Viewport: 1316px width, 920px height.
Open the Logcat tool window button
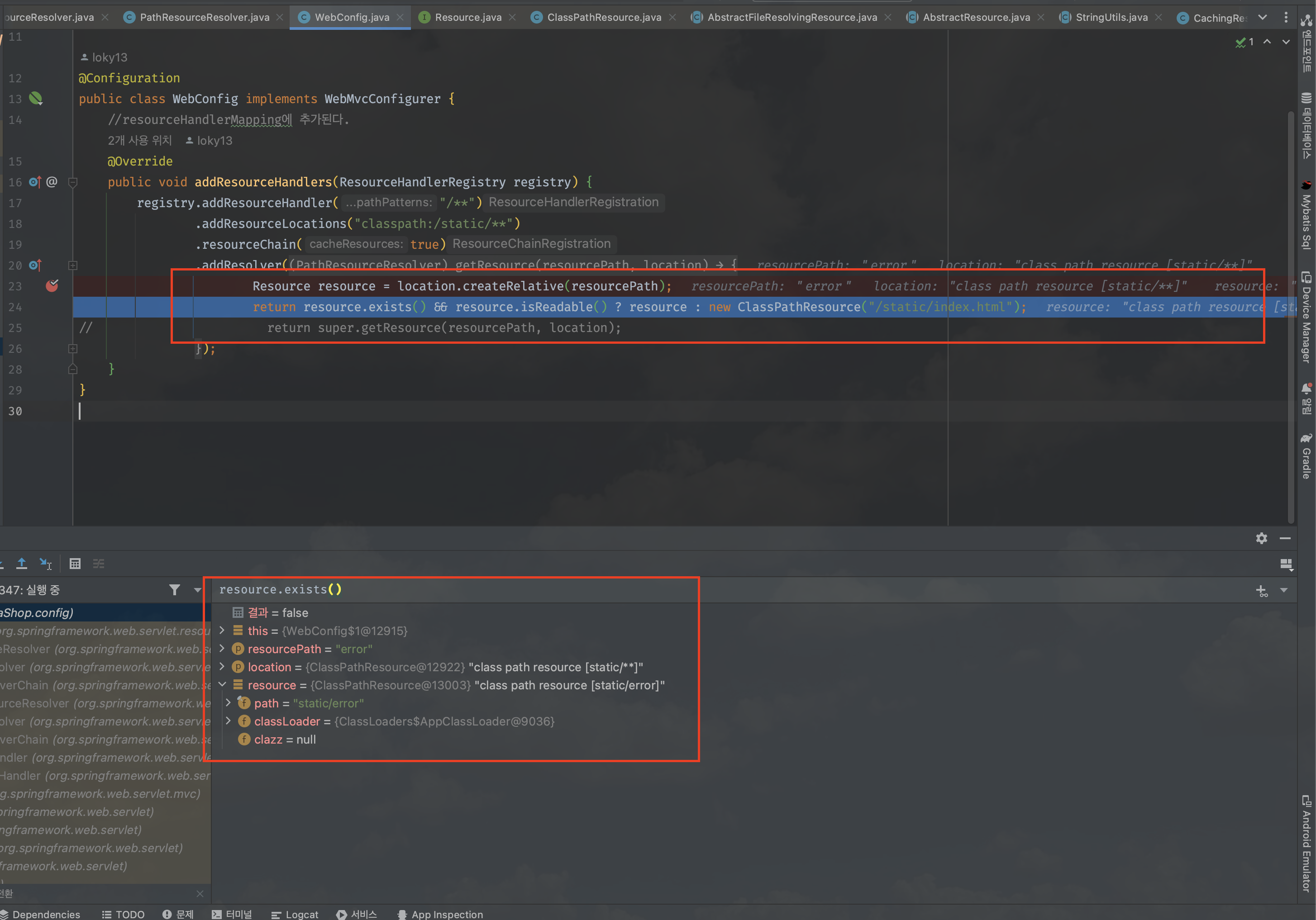click(x=295, y=914)
